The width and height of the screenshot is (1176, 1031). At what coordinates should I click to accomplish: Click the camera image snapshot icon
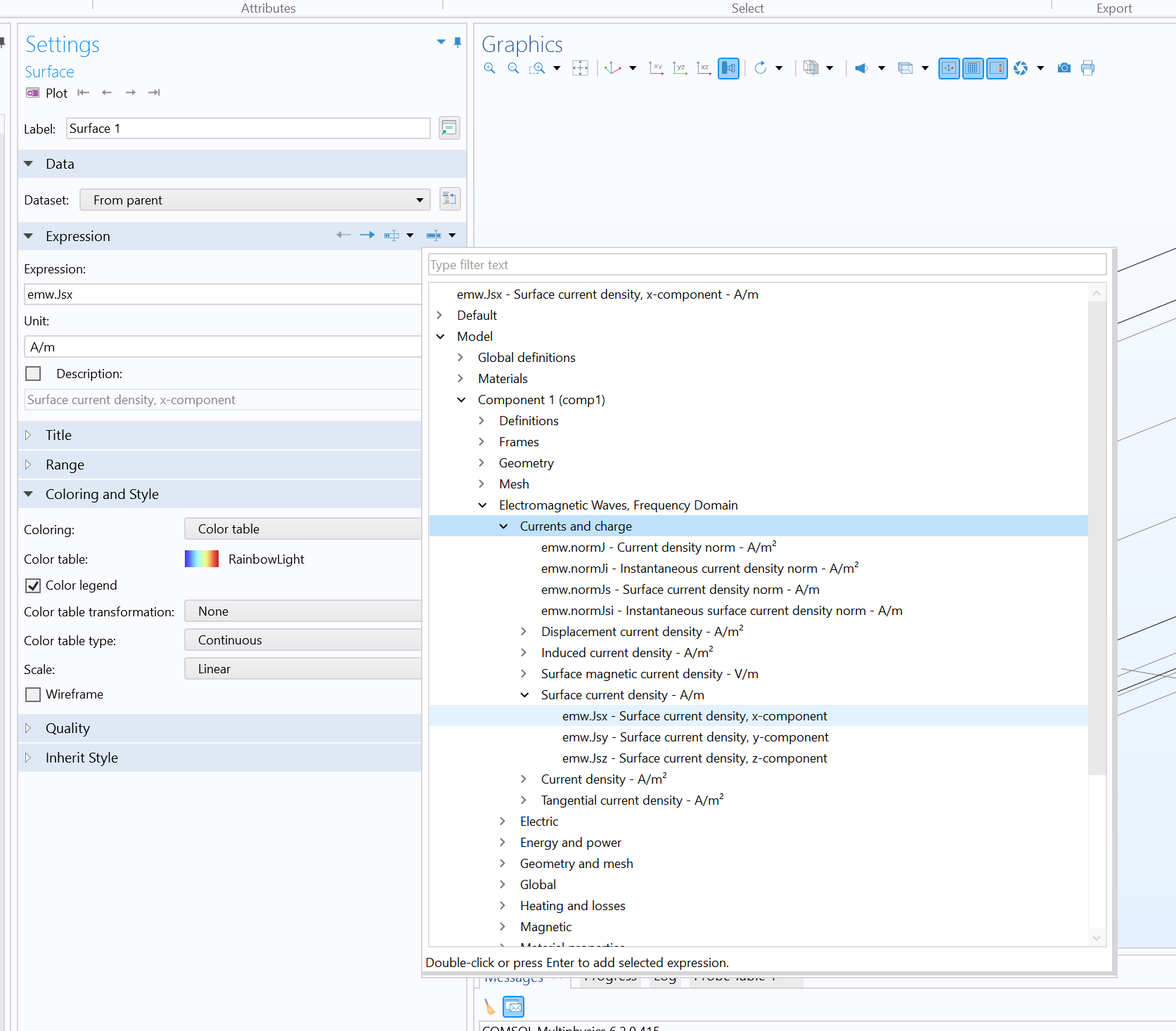(1064, 68)
